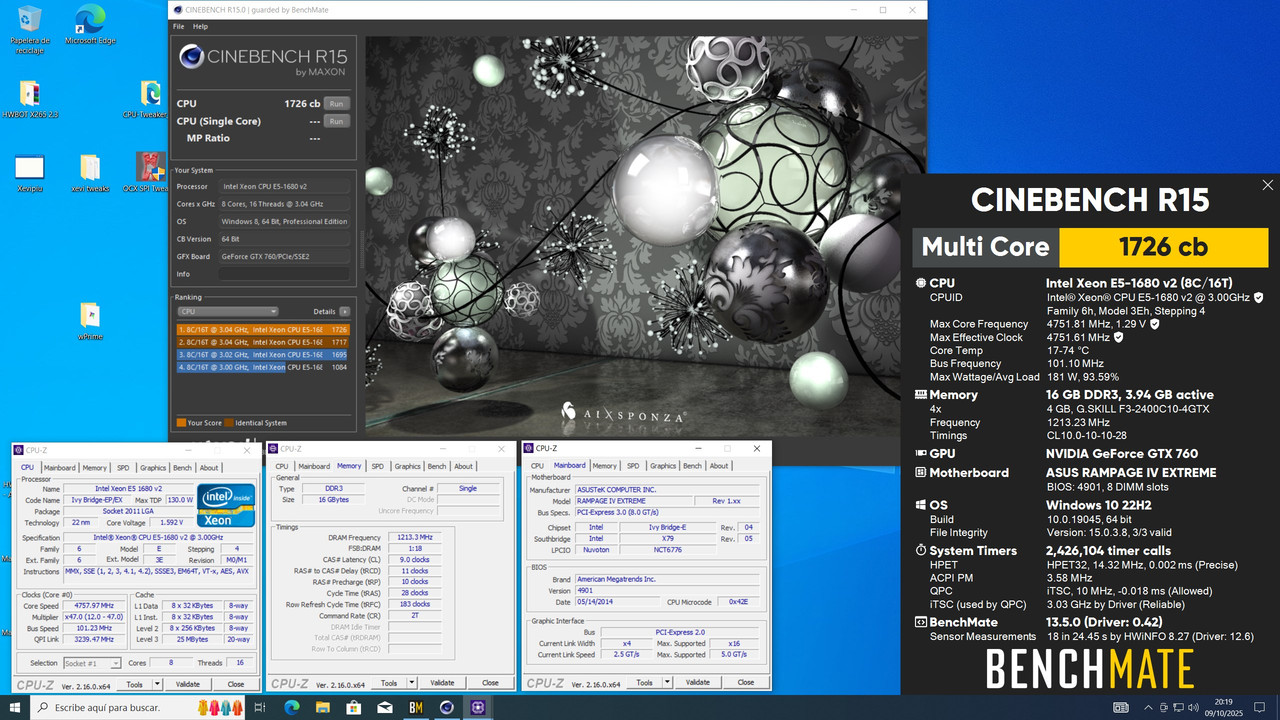Select CPU tab in CPU-Z Memory window
Image resolution: width=1280 pixels, height=720 pixels.
pos(282,466)
